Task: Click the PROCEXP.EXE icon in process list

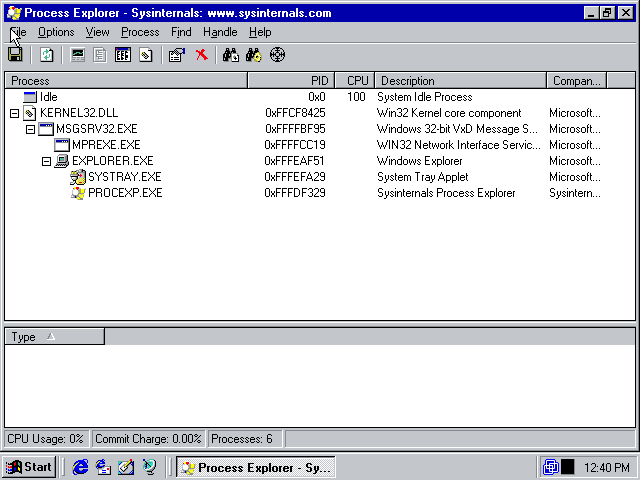Action: tap(78, 193)
